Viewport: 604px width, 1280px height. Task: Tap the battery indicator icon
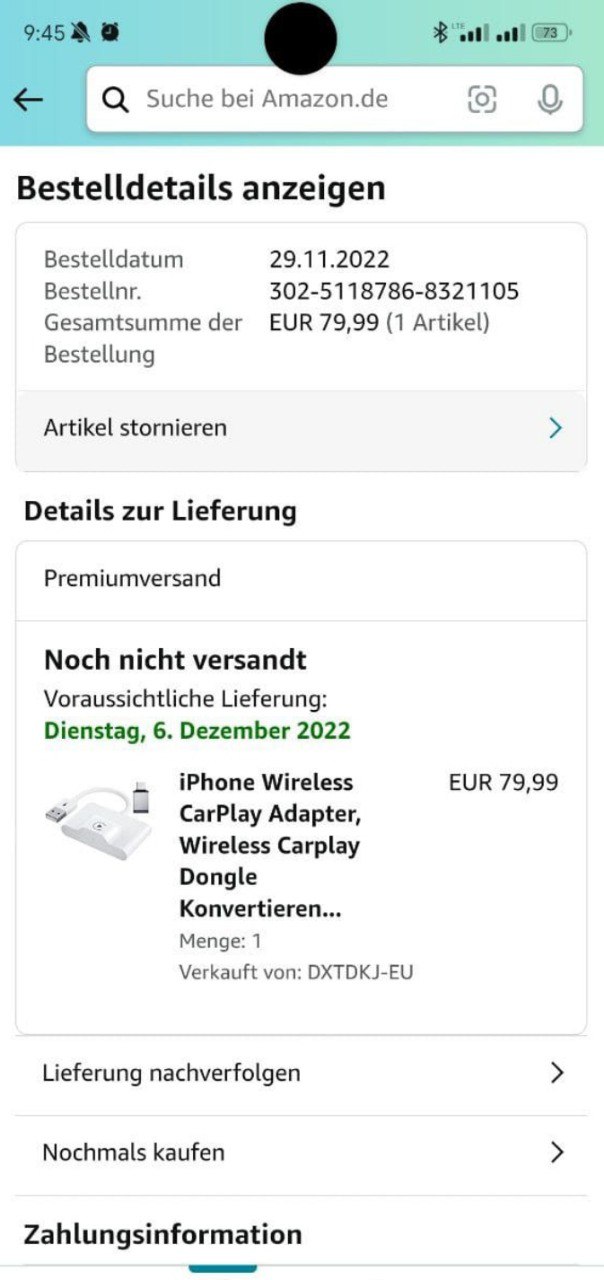pos(550,33)
